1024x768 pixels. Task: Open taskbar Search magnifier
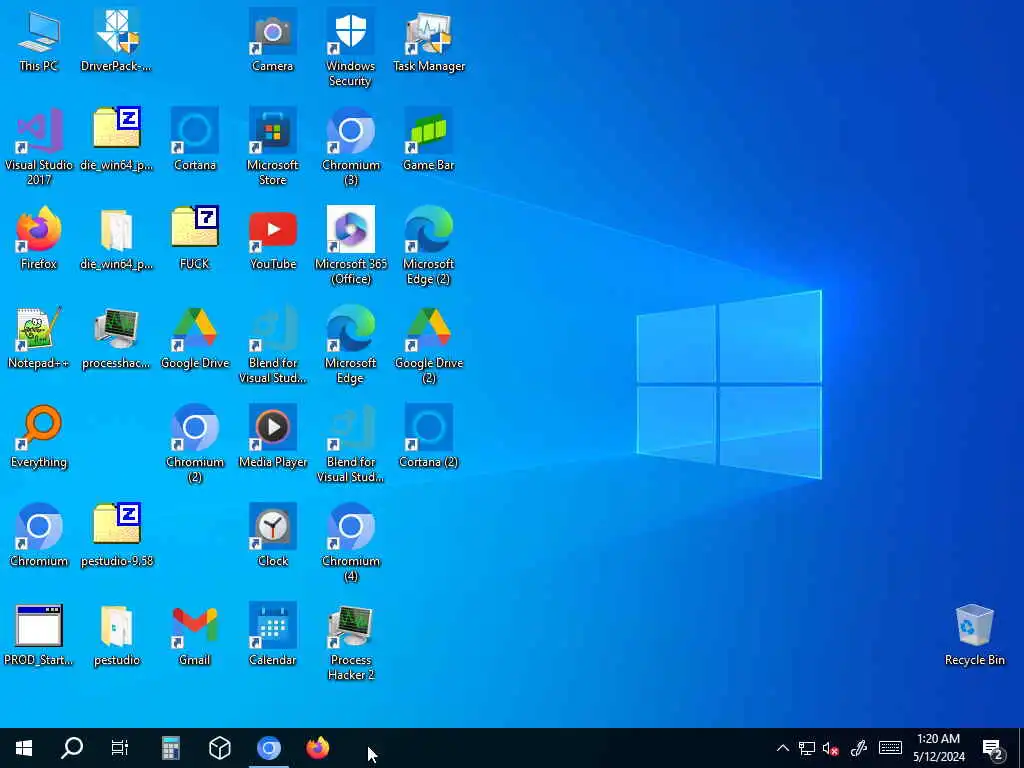[72, 748]
